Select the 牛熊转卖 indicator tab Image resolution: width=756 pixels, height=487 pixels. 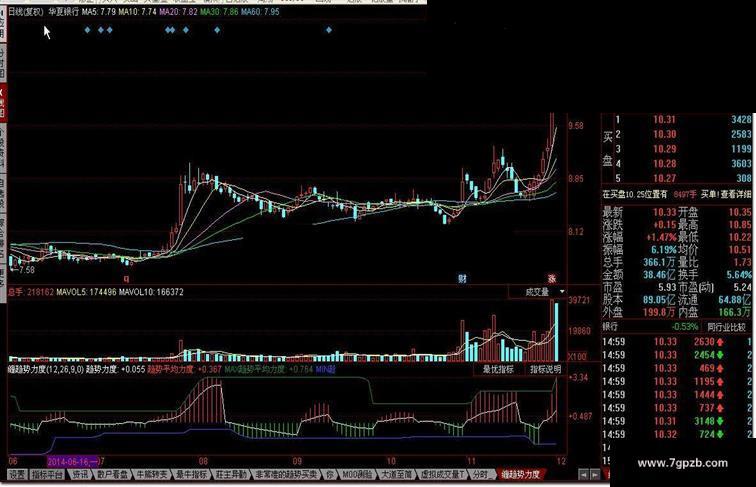151,474
